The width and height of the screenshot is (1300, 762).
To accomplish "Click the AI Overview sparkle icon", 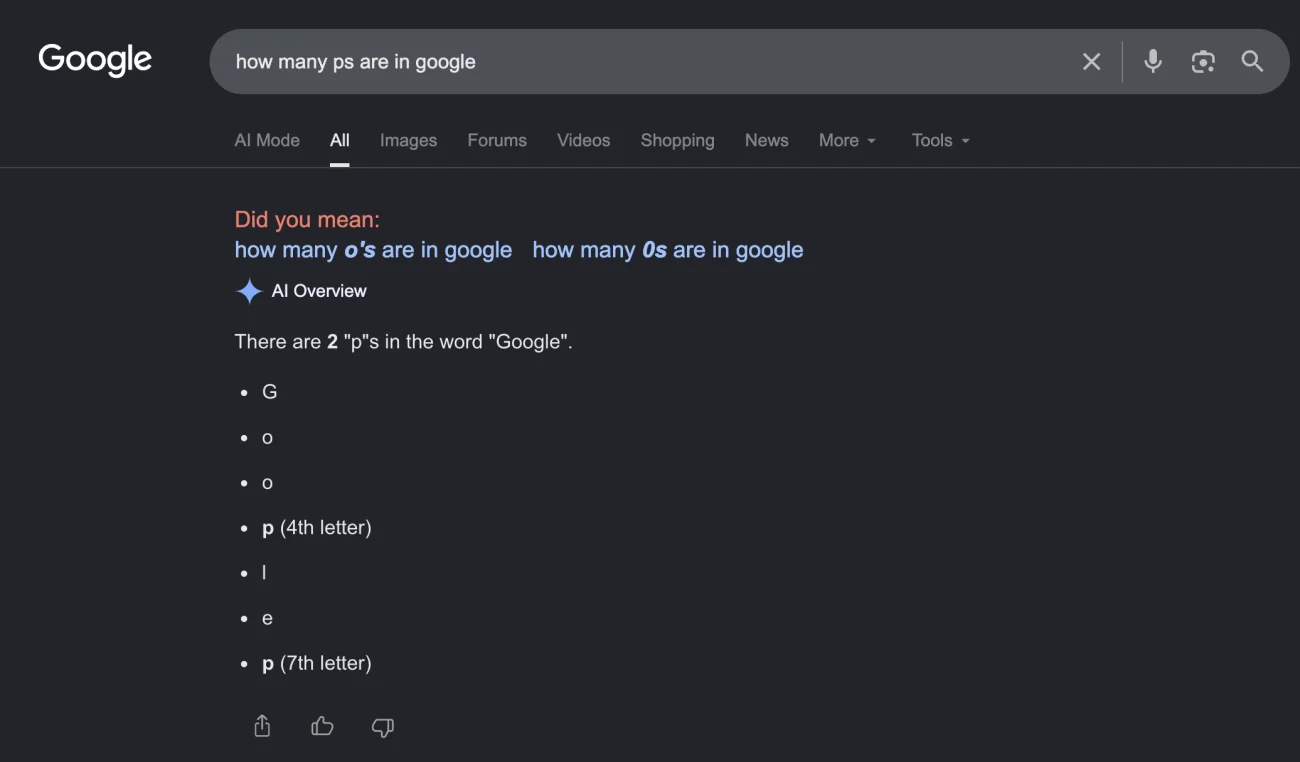I will point(248,291).
